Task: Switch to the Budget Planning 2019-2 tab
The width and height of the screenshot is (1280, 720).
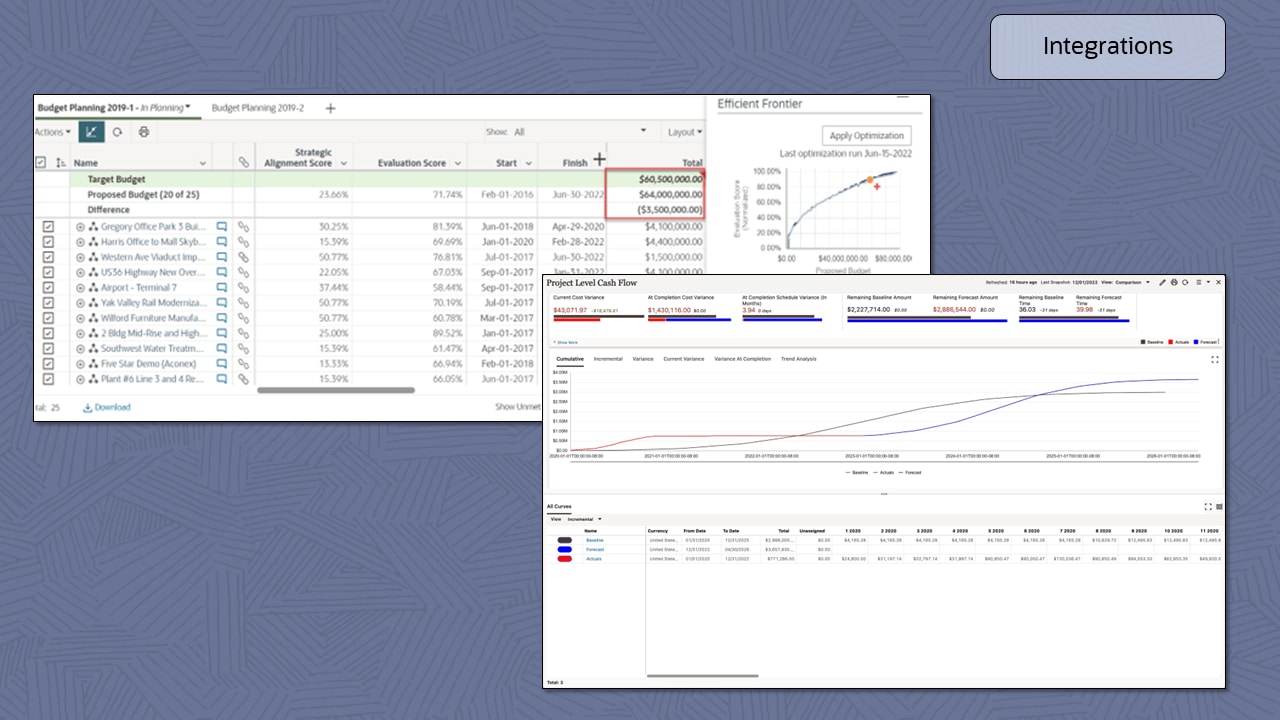Action: pos(260,107)
